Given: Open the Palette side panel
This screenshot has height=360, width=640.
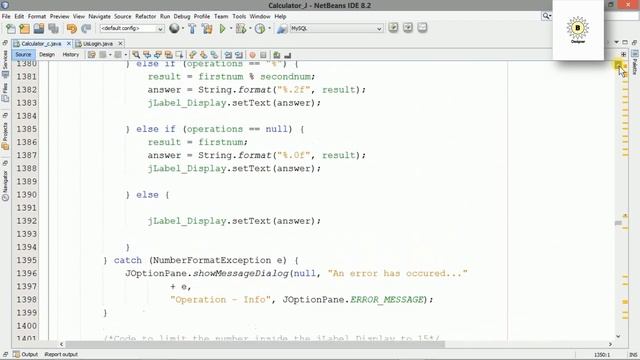Looking at the screenshot, I should (635, 63).
